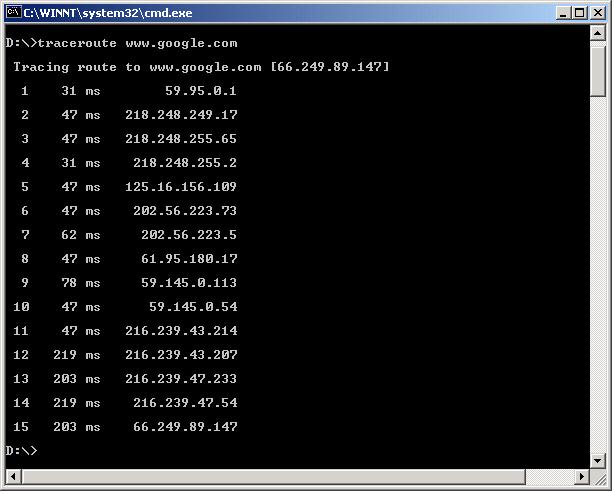Click the 62 ms latency on hop 7

point(81,235)
